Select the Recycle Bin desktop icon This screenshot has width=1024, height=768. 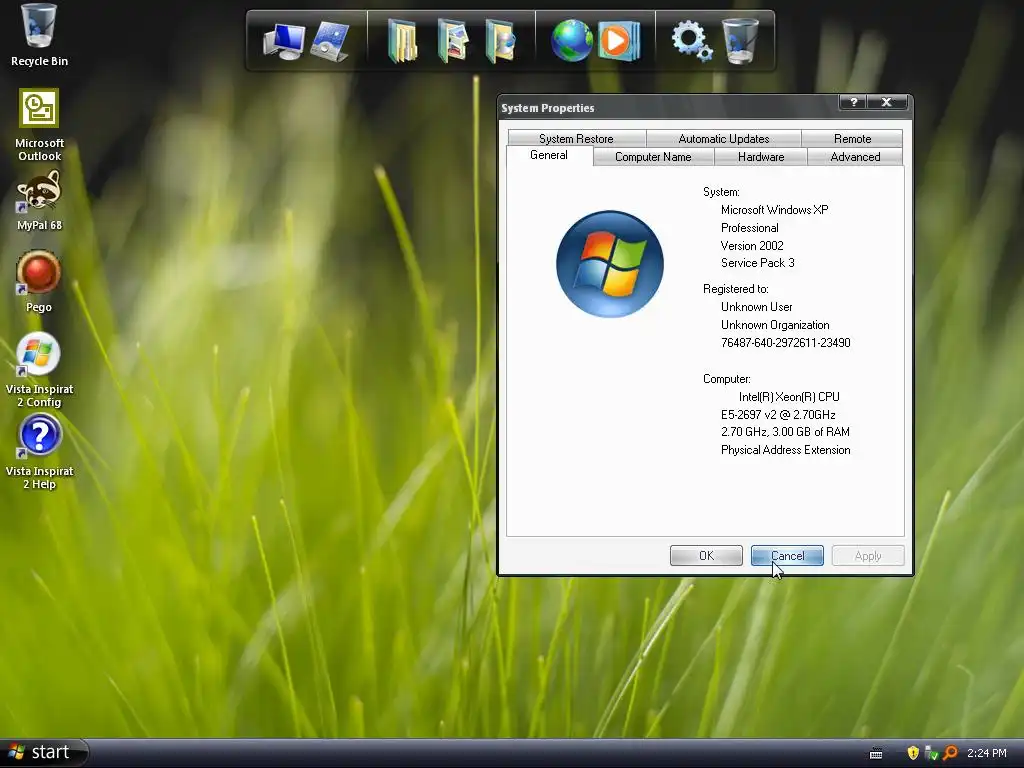coord(39,35)
